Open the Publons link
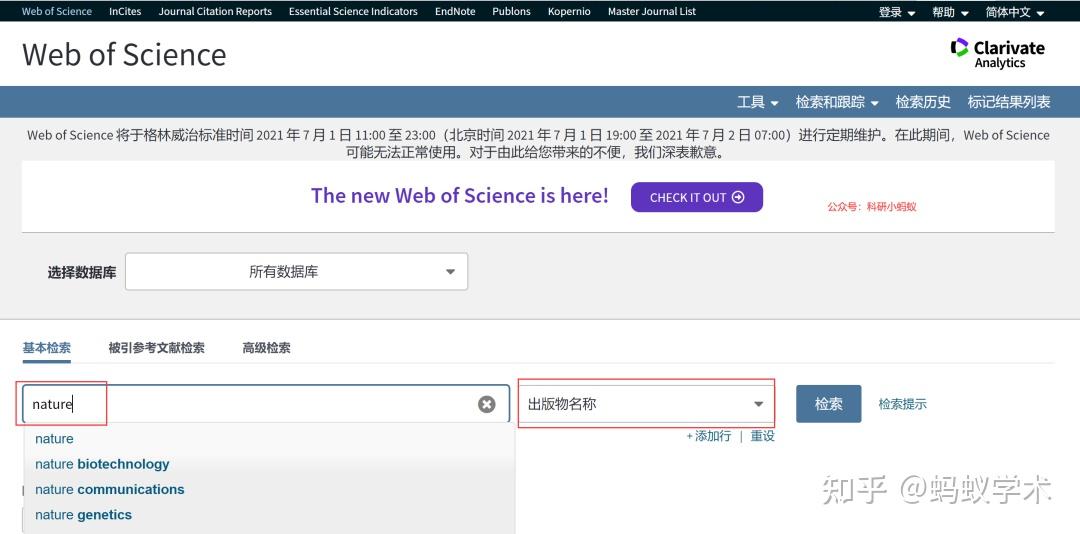This screenshot has width=1080, height=534. tap(512, 11)
